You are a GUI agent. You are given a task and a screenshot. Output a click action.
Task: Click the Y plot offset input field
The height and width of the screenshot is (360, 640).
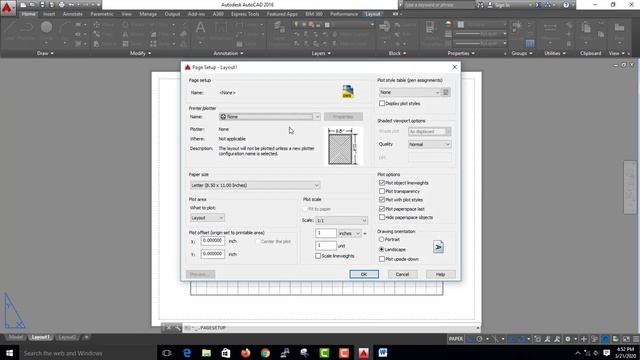[x=213, y=254]
